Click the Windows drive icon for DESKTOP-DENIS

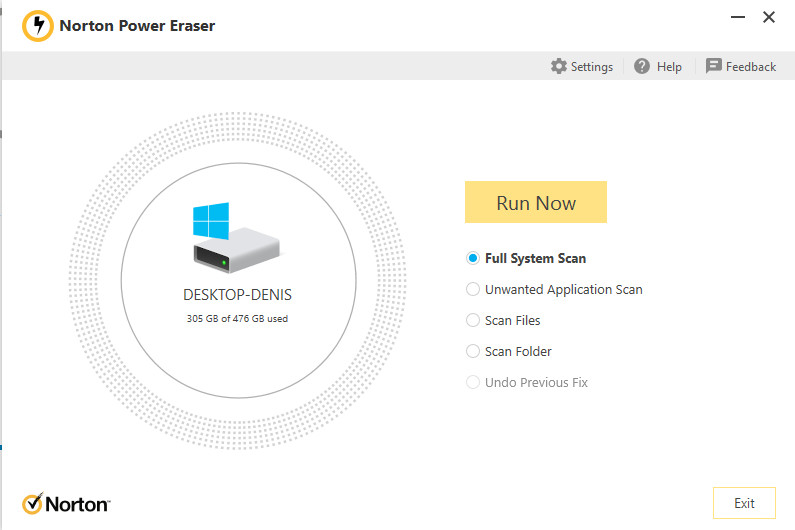(x=236, y=238)
